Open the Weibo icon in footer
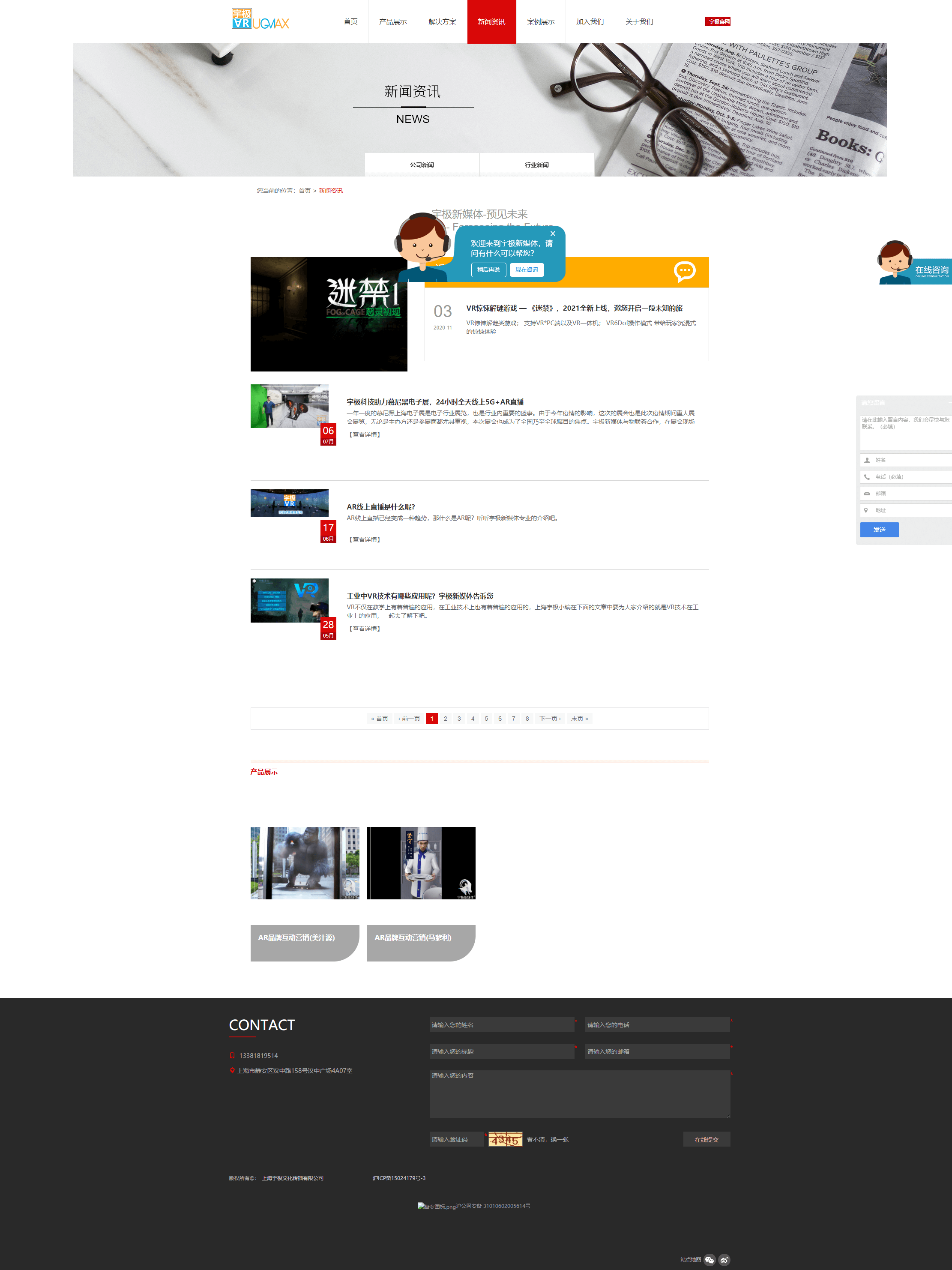The image size is (952, 1270). tap(724, 1260)
